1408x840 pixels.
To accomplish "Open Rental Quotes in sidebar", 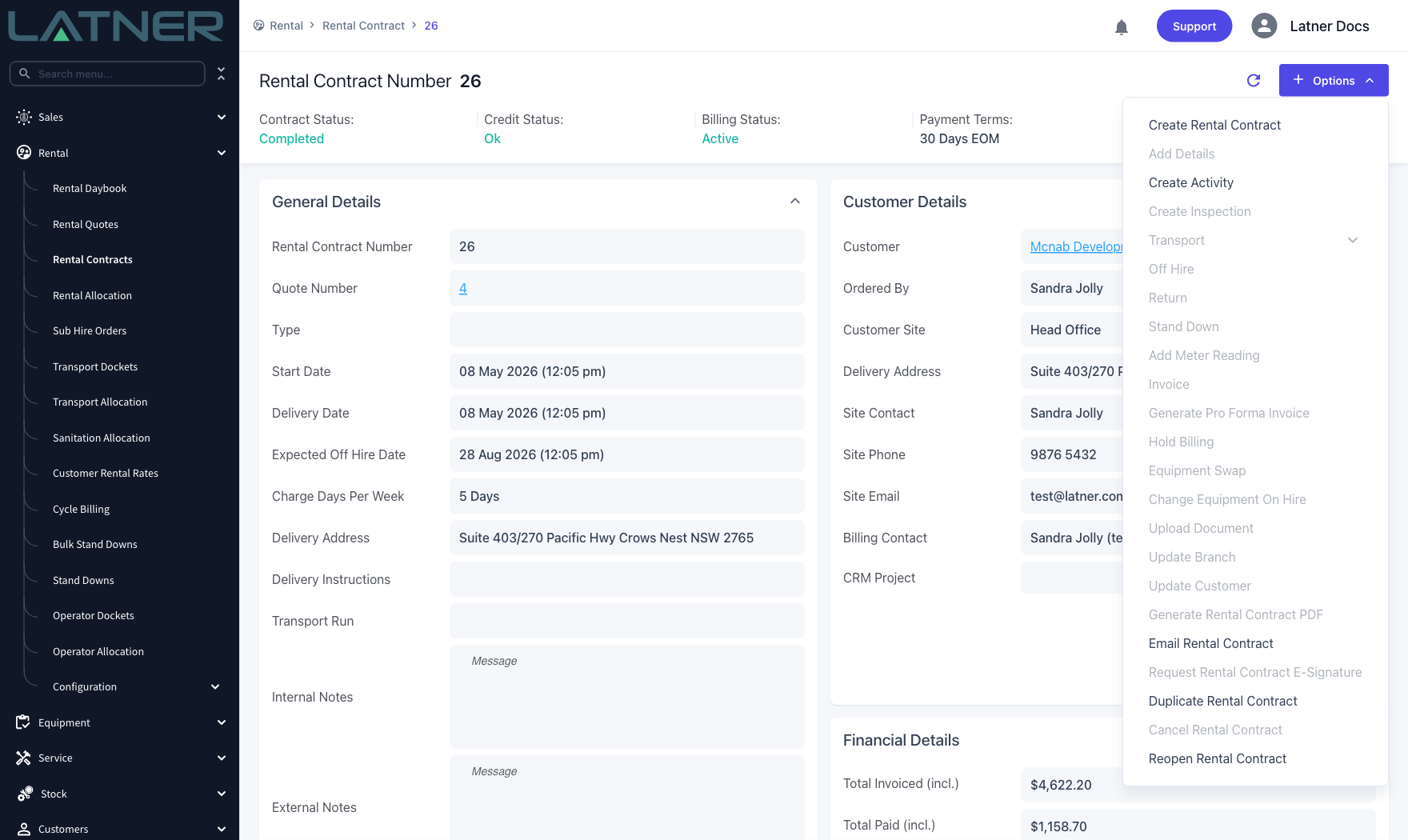I will 86,224.
